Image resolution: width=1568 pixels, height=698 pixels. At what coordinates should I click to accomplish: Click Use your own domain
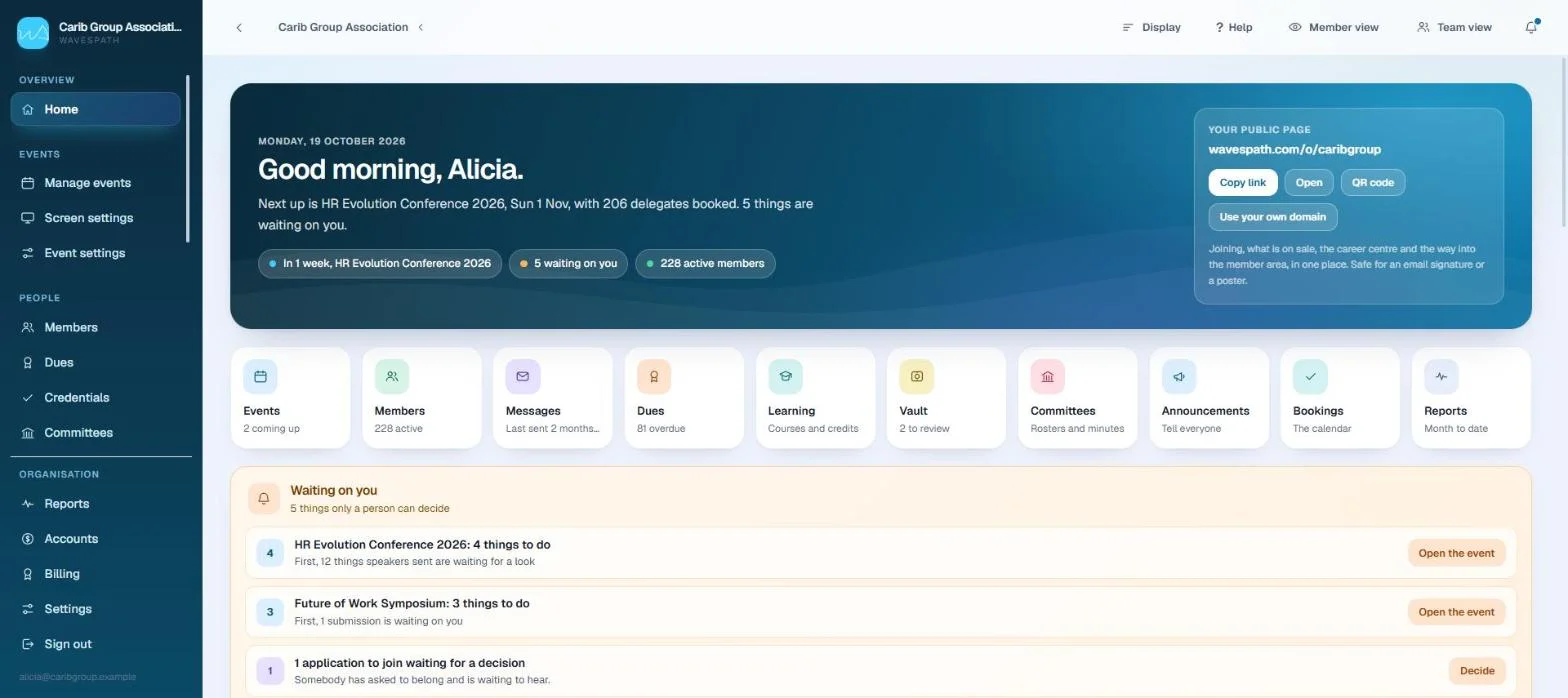(x=1273, y=217)
